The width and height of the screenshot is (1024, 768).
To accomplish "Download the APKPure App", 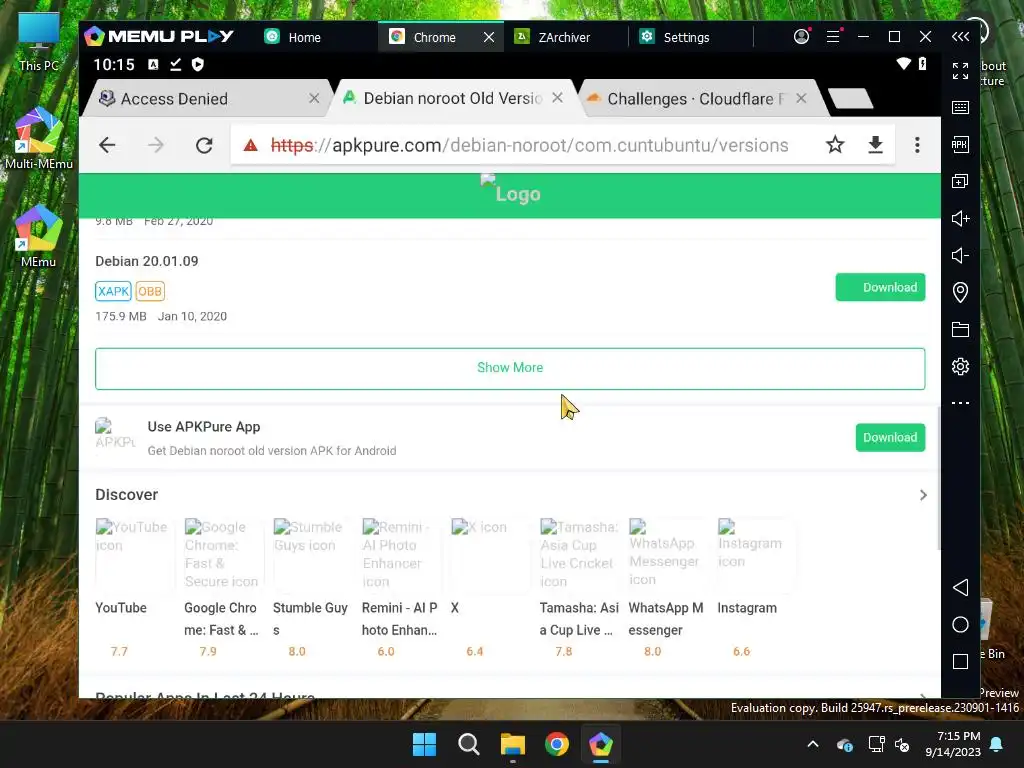I will pyautogui.click(x=890, y=438).
